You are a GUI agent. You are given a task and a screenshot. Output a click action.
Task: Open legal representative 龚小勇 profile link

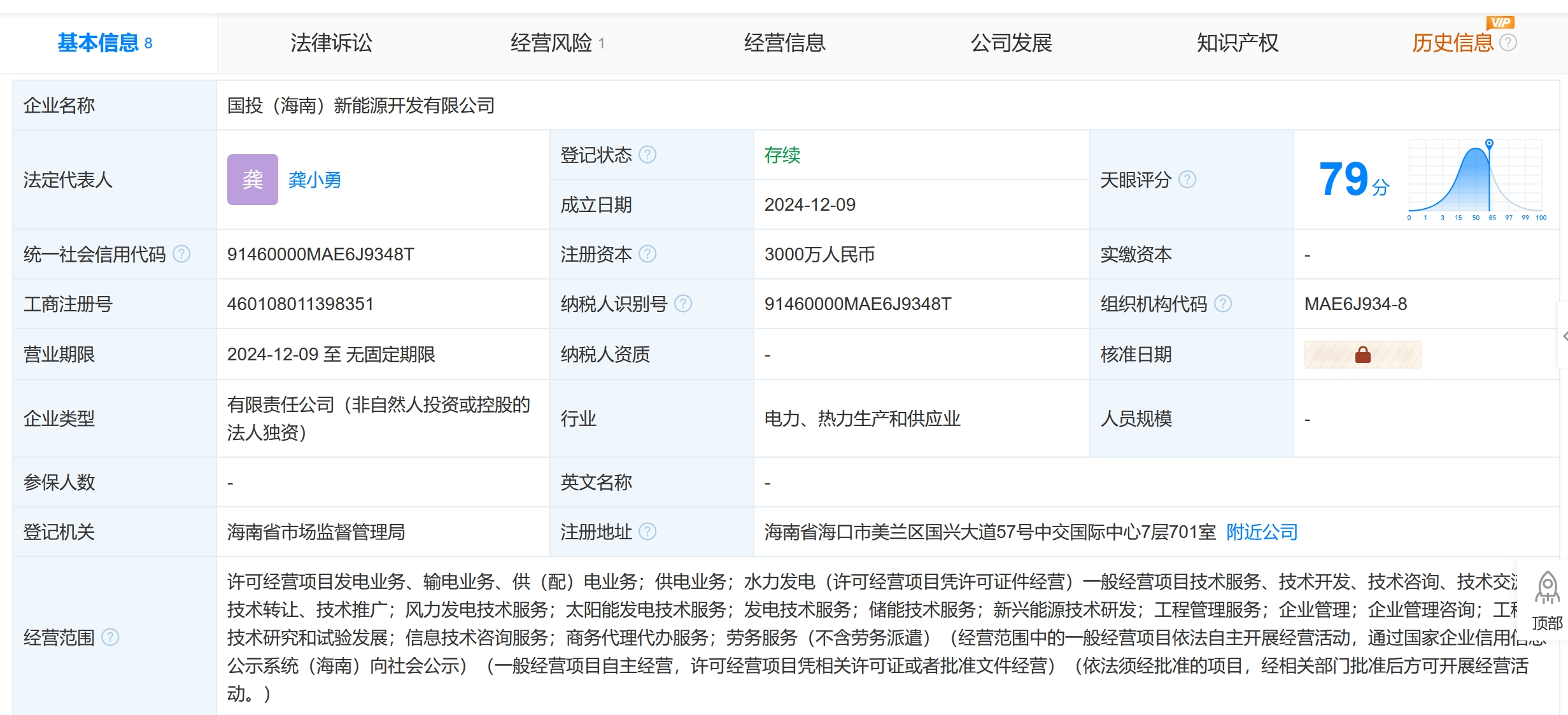(x=314, y=180)
